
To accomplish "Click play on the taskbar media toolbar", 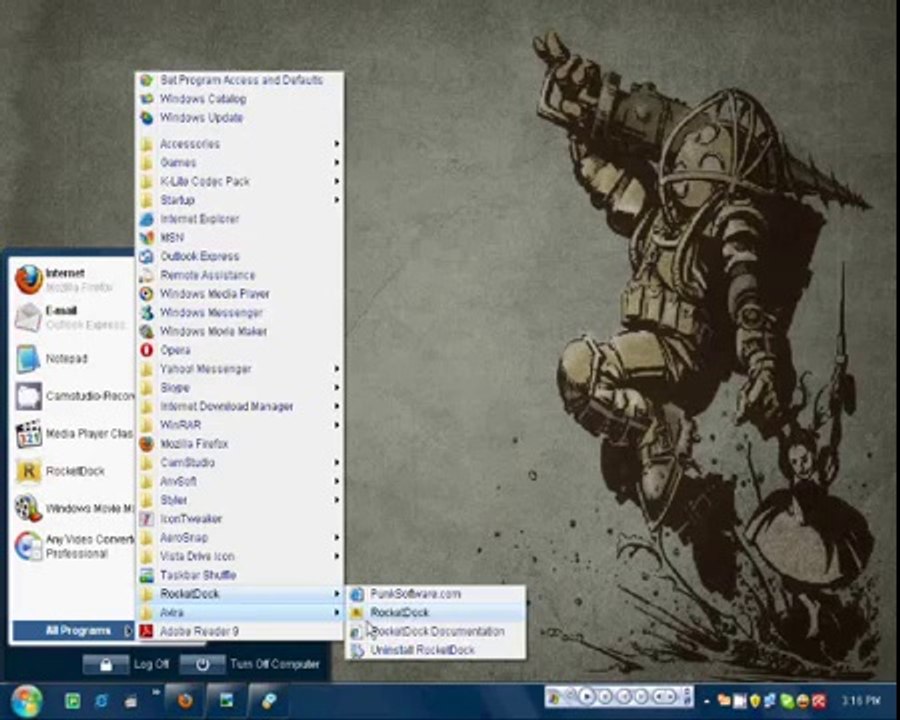I will (586, 697).
